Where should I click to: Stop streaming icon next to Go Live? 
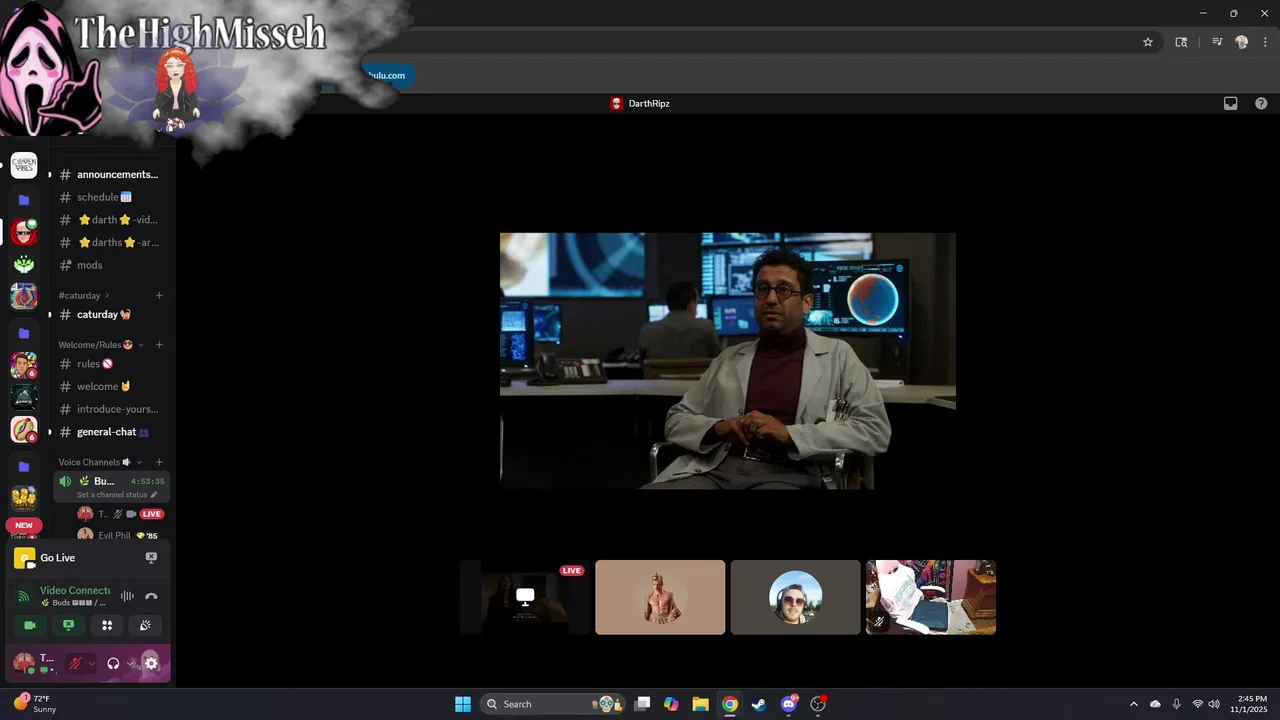151,558
